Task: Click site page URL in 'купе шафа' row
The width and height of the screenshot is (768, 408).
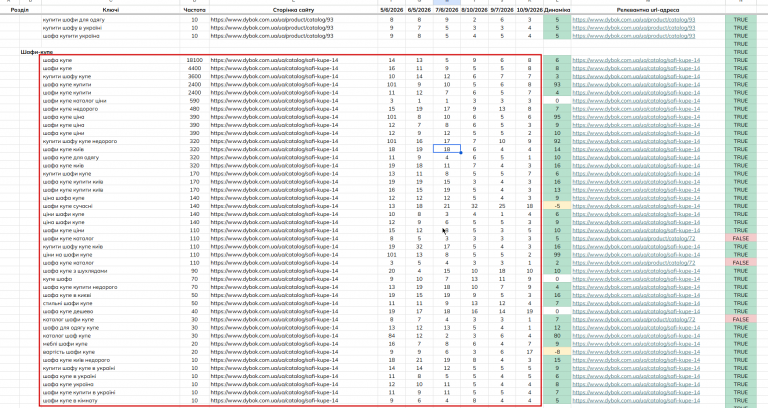Action: coord(274,279)
